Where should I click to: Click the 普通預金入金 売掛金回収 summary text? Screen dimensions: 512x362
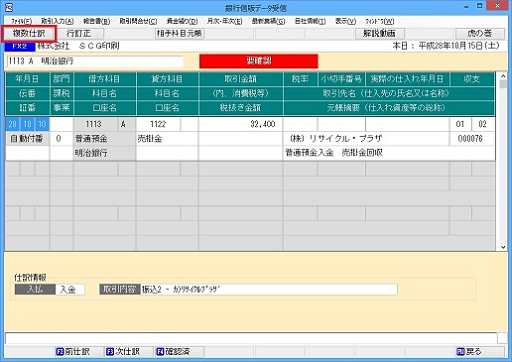point(334,153)
